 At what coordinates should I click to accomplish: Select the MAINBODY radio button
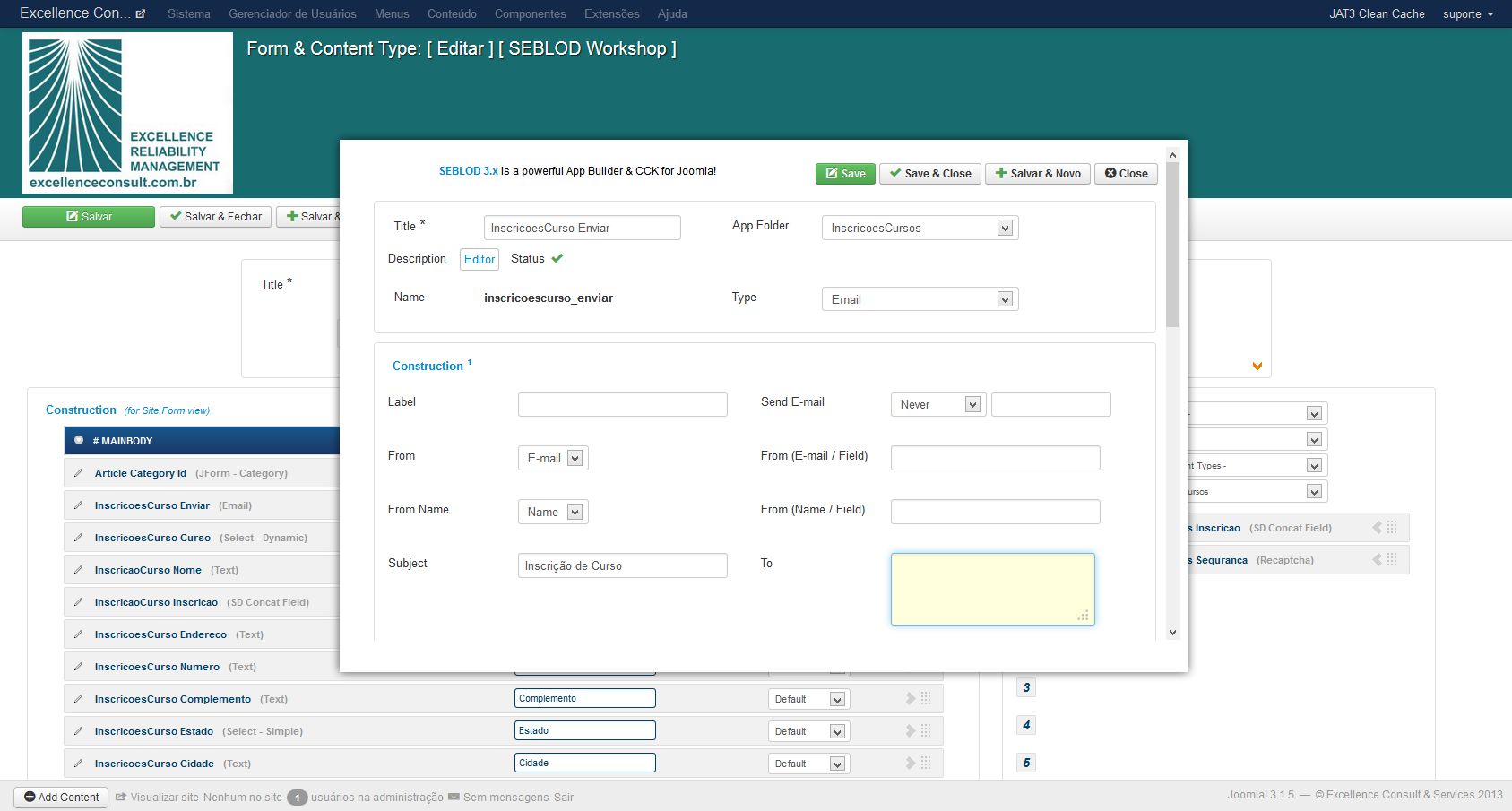tap(79, 440)
